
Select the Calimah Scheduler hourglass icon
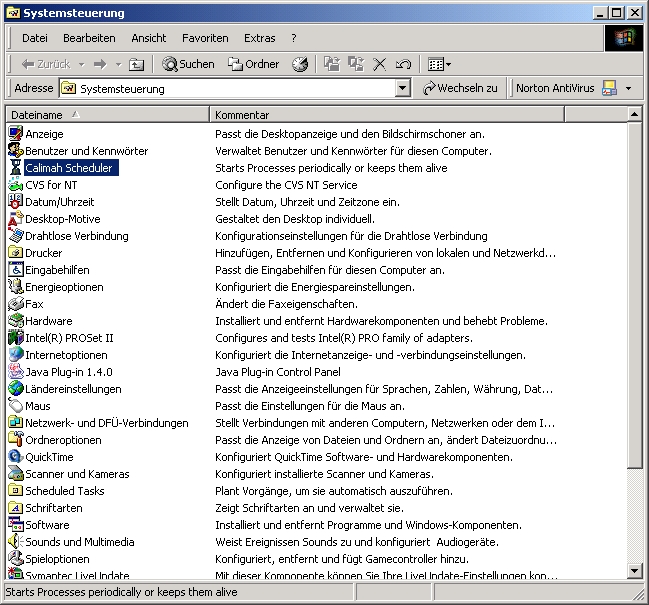(16, 167)
